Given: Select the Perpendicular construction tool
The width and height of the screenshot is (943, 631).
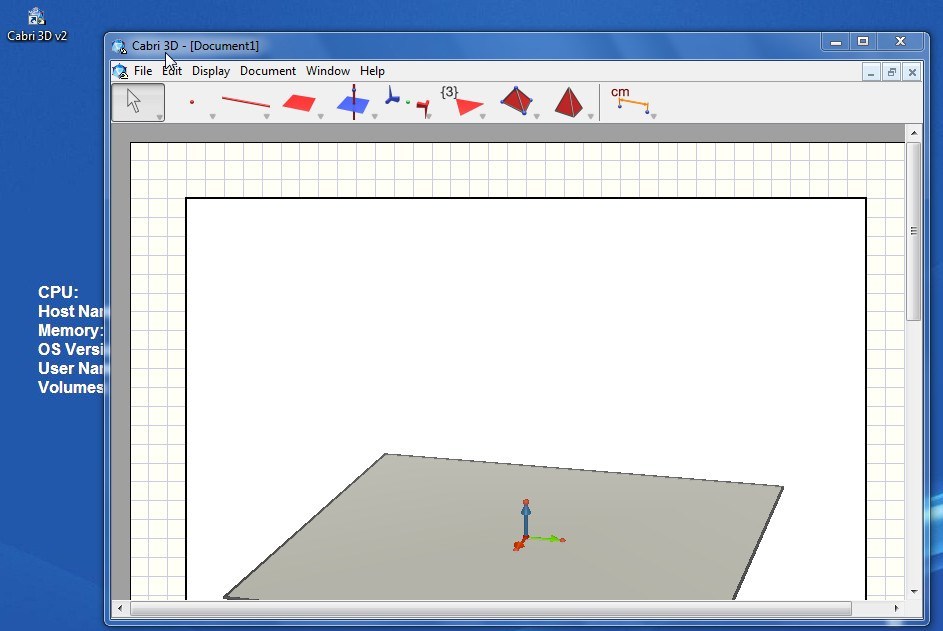Looking at the screenshot, I should pyautogui.click(x=355, y=100).
